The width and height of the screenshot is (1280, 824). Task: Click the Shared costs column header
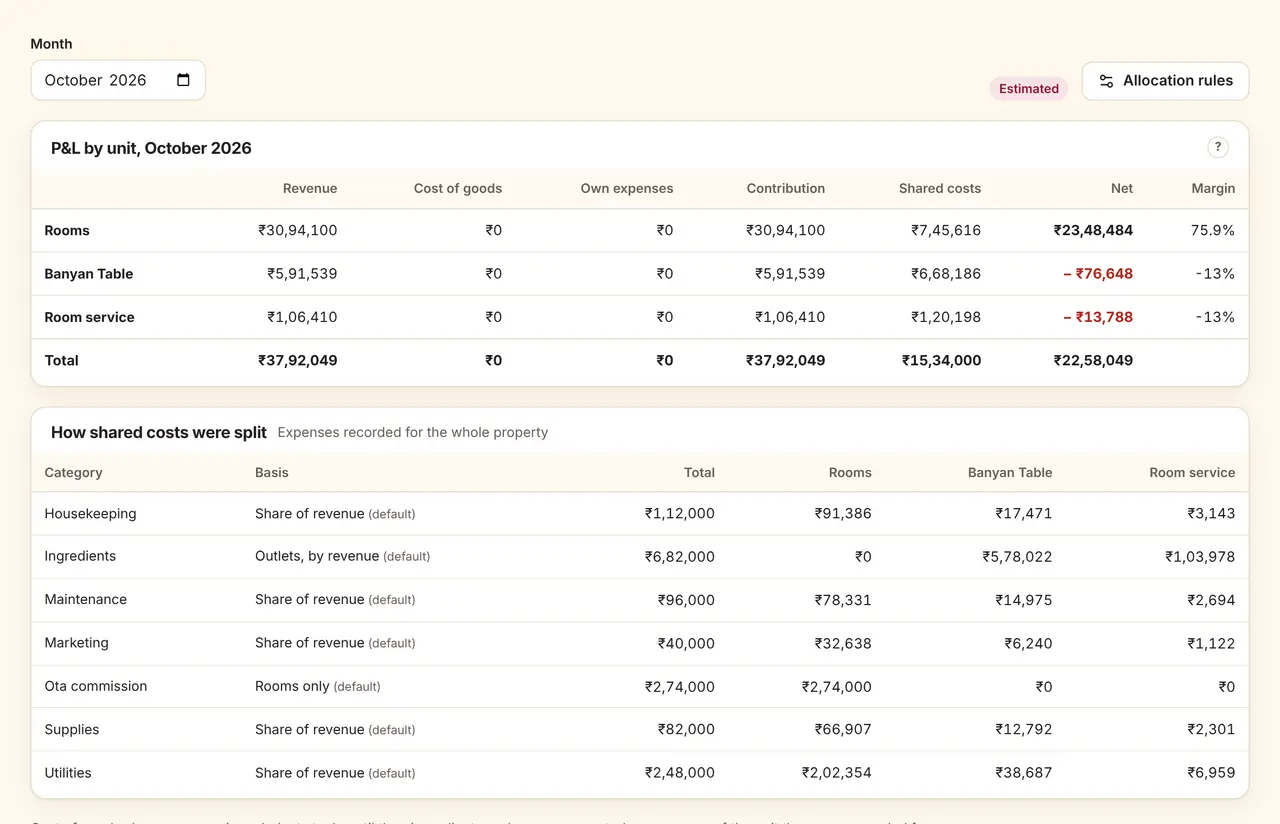940,188
